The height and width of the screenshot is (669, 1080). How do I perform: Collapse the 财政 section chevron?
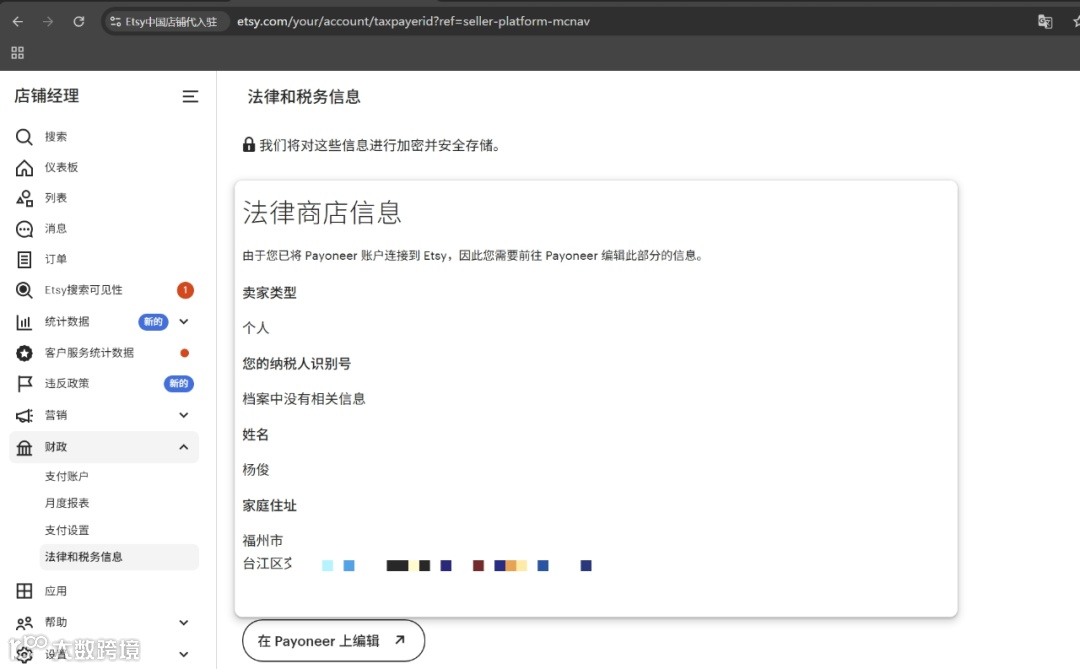click(x=184, y=447)
